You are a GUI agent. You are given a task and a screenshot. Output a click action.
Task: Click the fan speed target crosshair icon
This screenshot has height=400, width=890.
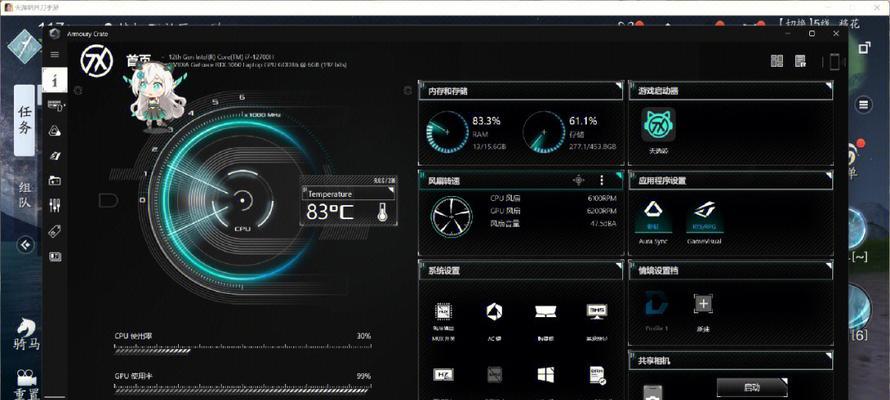pyautogui.click(x=578, y=180)
